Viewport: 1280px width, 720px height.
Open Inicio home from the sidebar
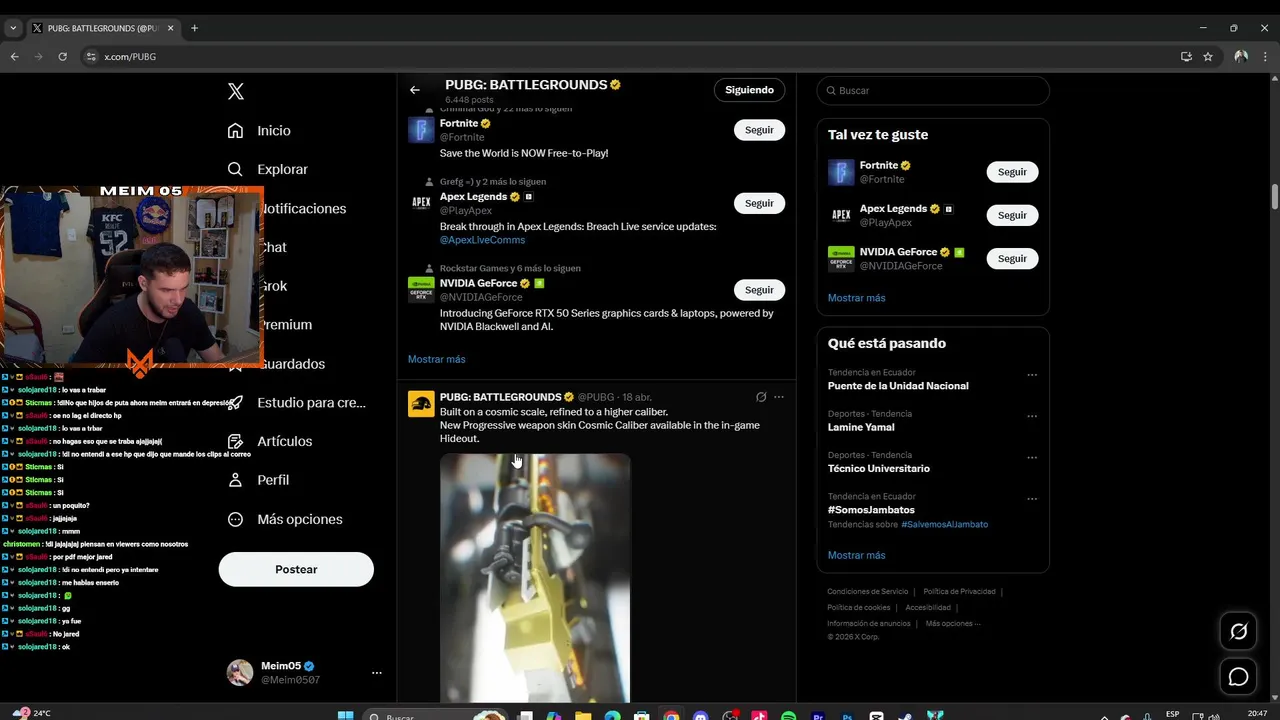259,131
